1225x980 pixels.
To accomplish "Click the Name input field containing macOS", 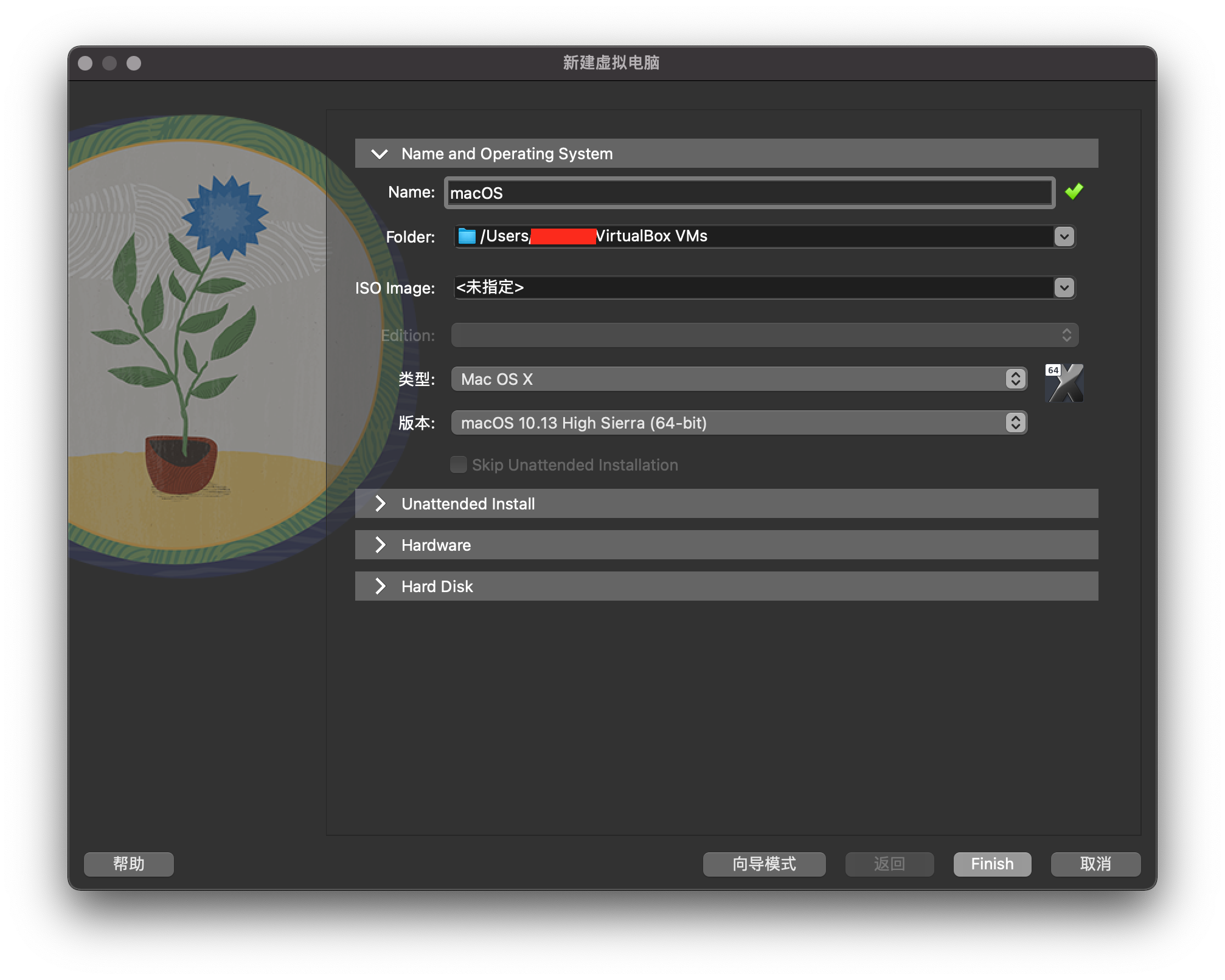I will click(749, 193).
